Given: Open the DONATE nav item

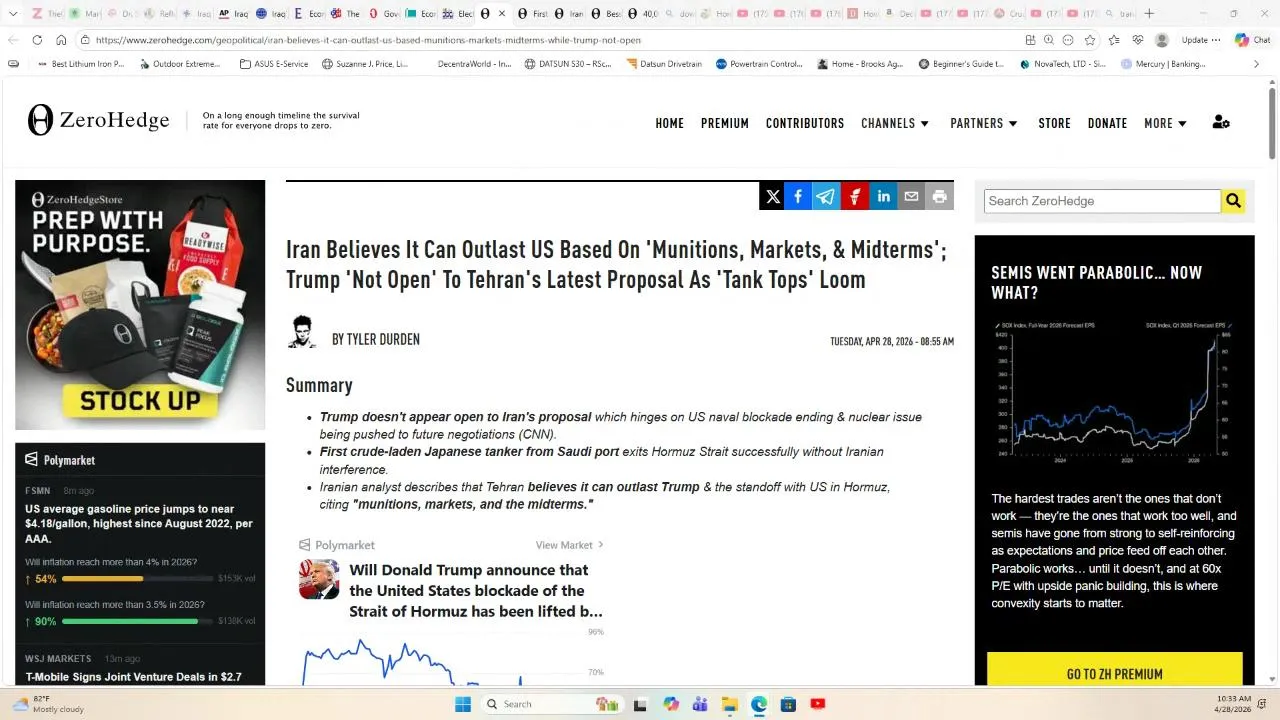Looking at the screenshot, I should 1107,123.
